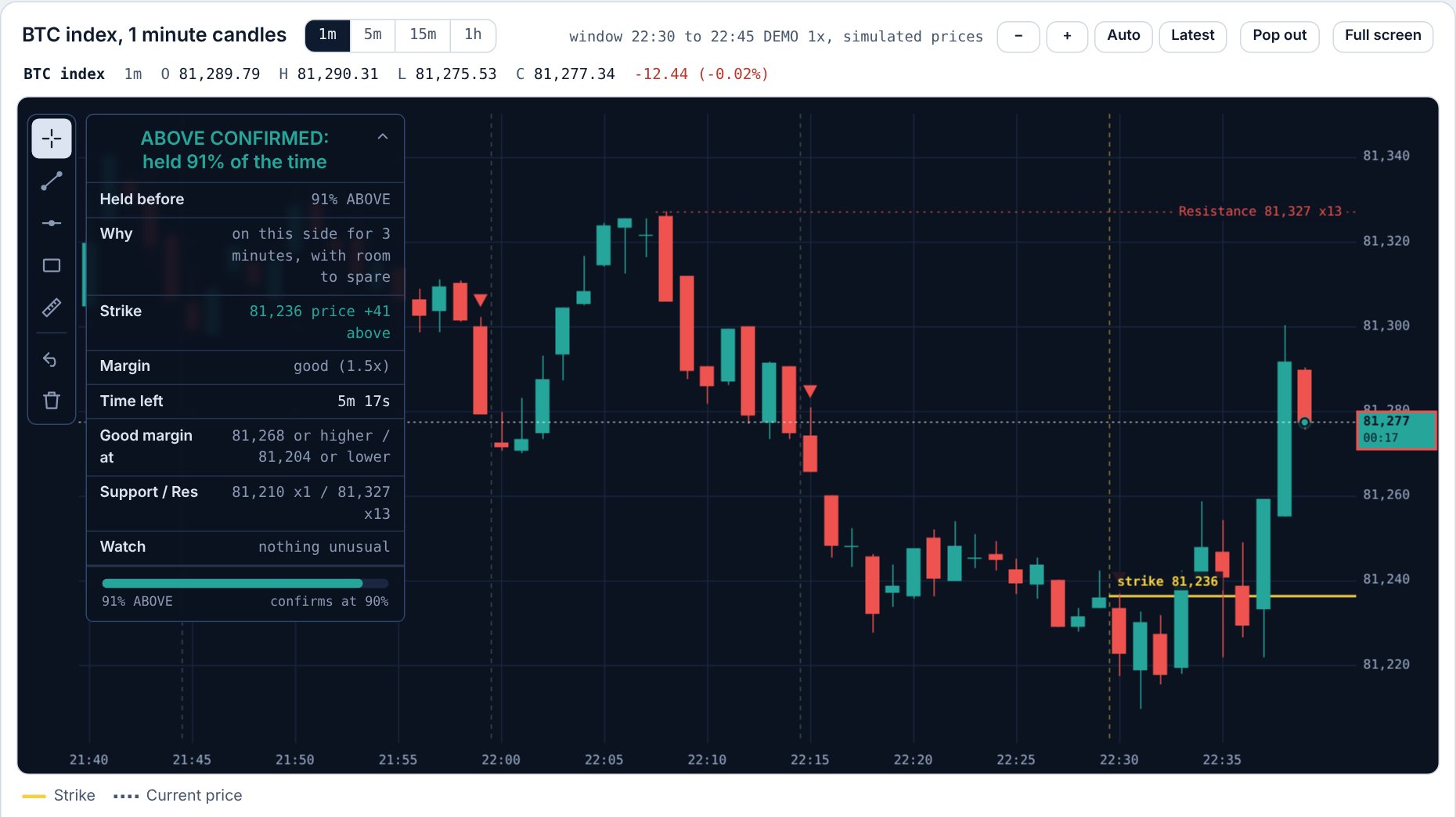
Task: Click the 91% ABOVE progress bar
Action: (245, 583)
